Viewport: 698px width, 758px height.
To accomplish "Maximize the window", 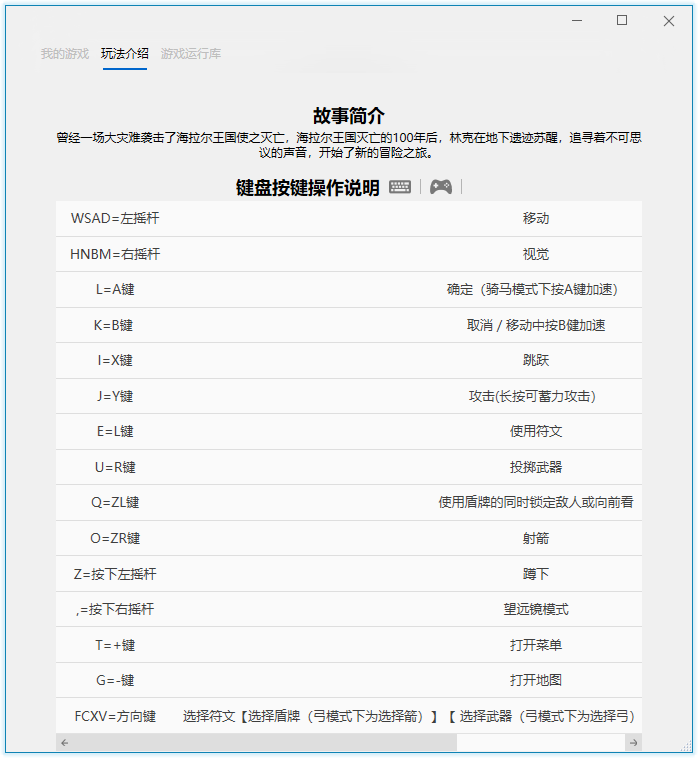I will (x=622, y=21).
